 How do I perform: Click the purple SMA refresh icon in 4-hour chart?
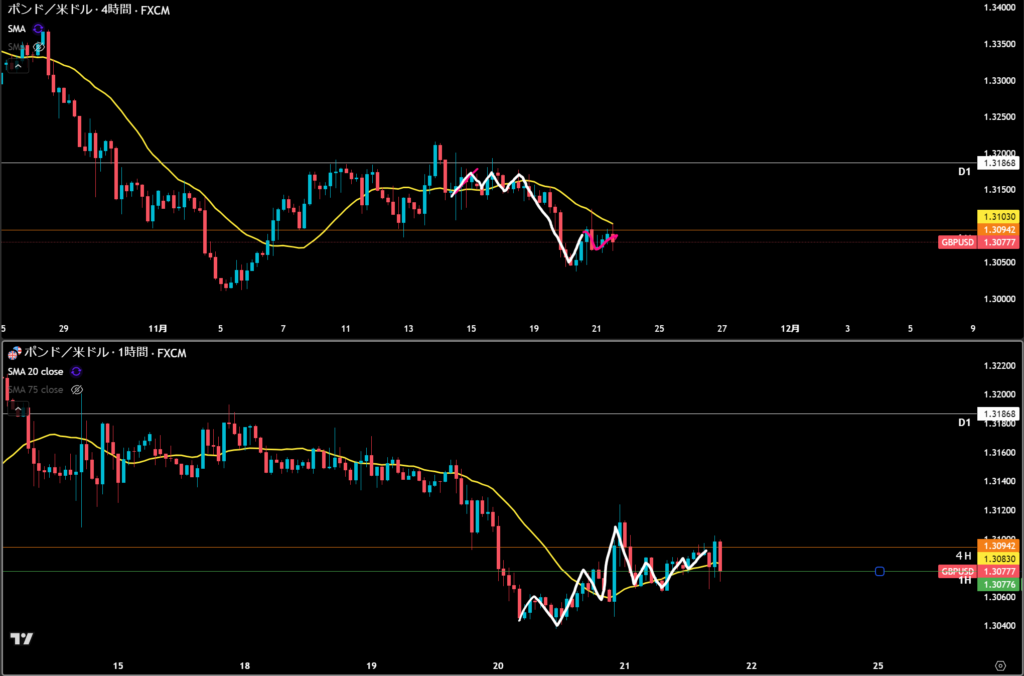[x=38, y=30]
